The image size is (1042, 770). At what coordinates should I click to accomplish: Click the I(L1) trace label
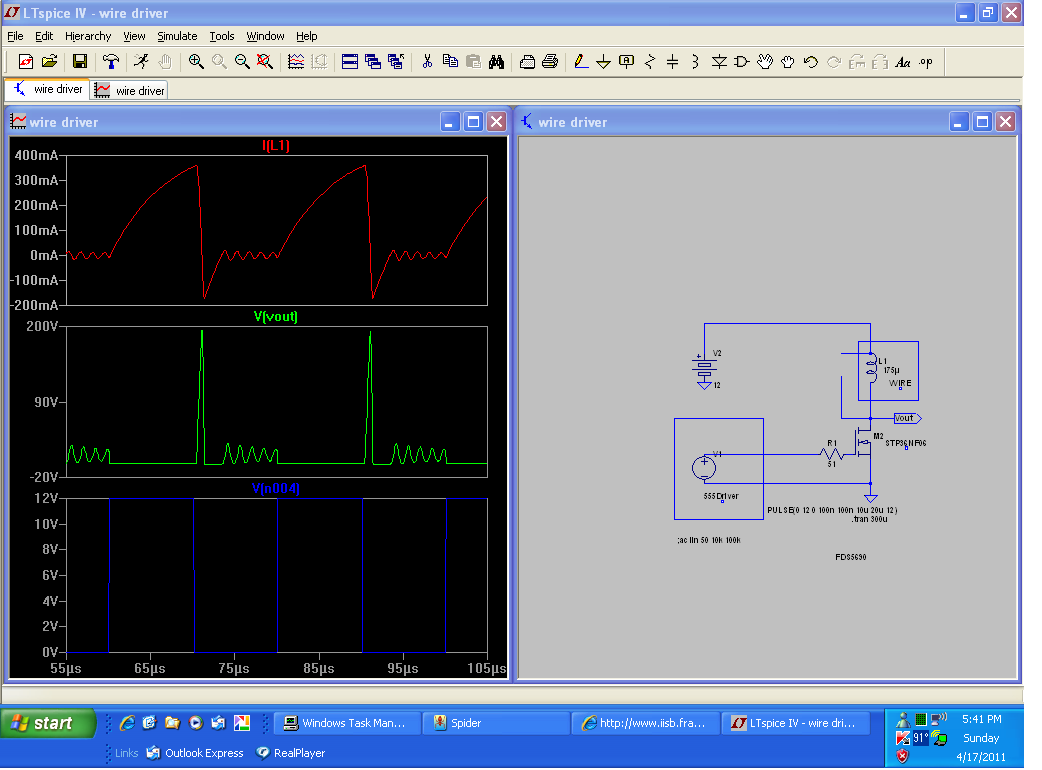[x=276, y=145]
